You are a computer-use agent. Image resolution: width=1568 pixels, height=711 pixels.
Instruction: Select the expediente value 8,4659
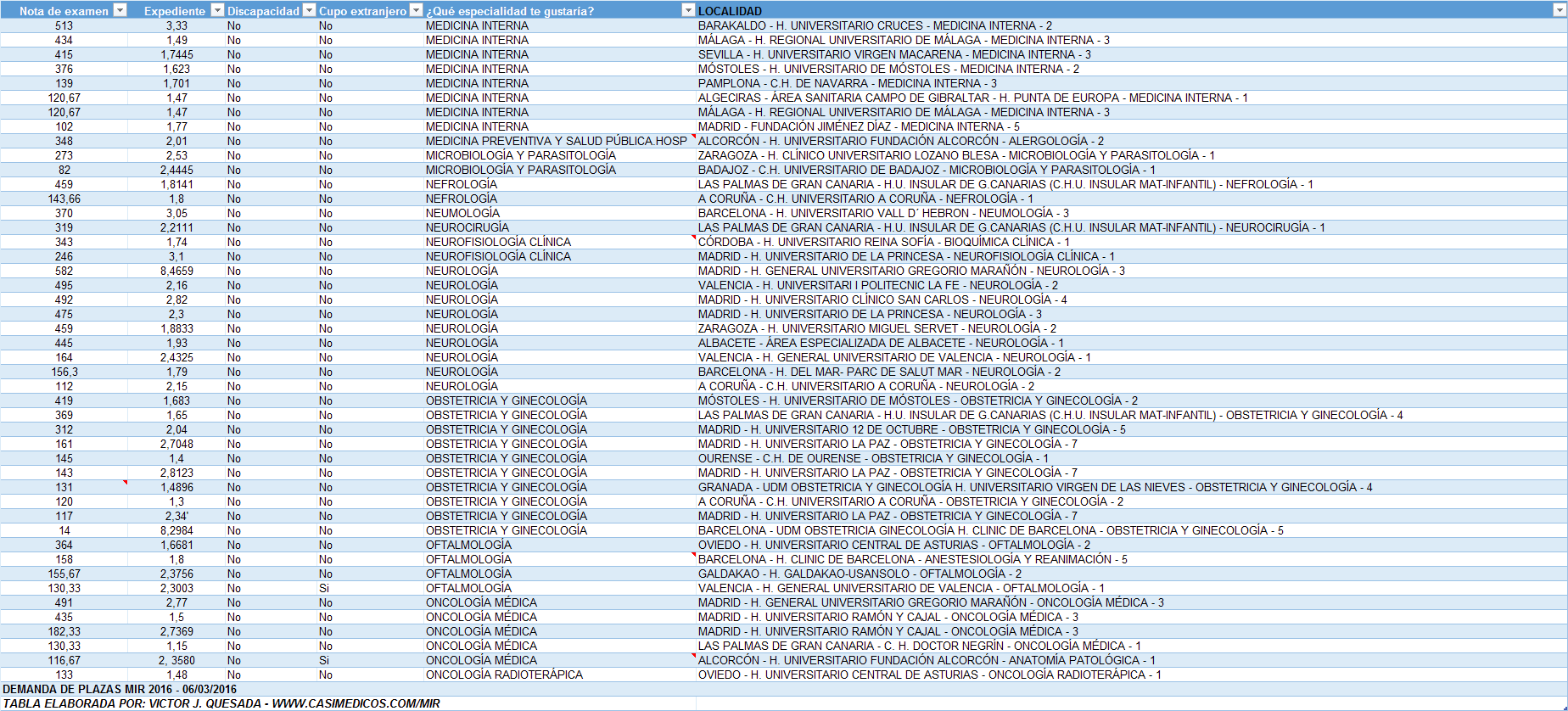[x=176, y=271]
